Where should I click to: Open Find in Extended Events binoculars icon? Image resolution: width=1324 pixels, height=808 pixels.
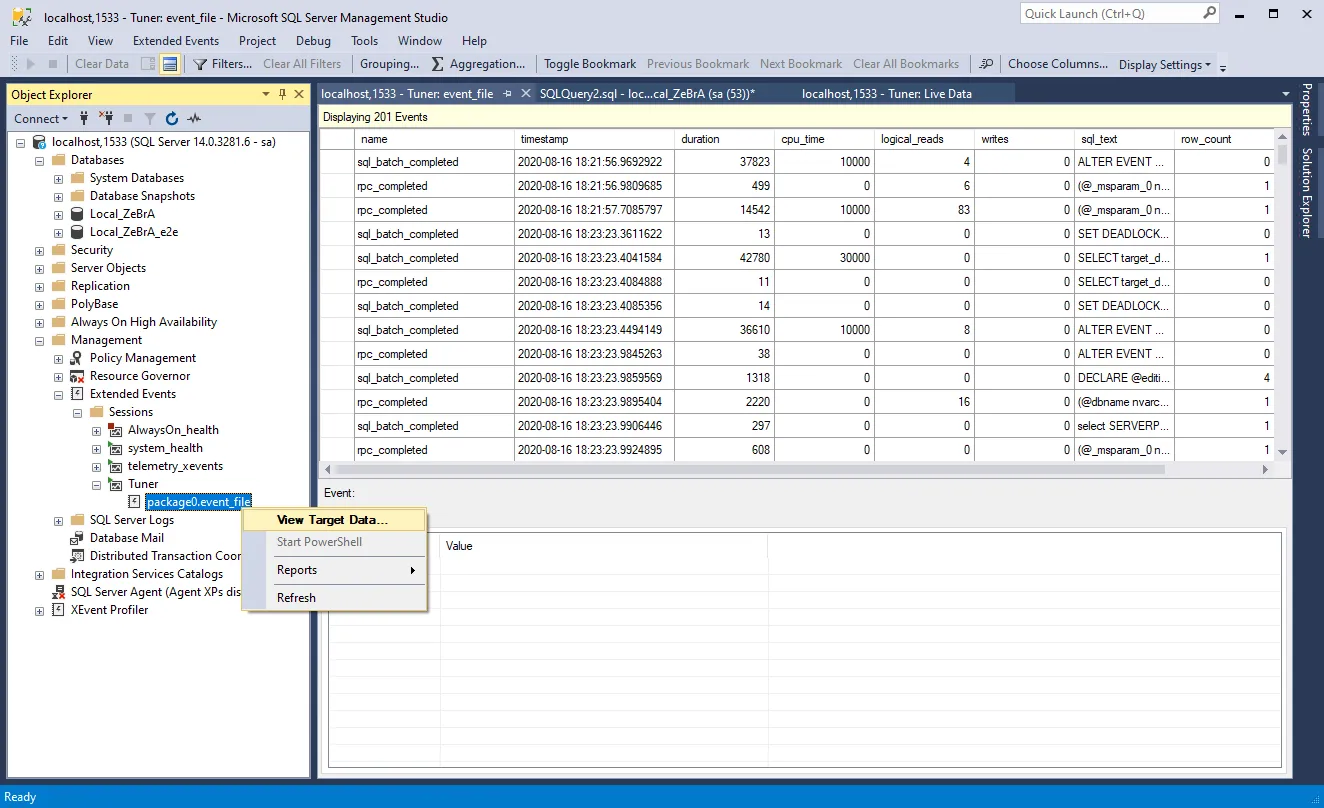pos(986,64)
